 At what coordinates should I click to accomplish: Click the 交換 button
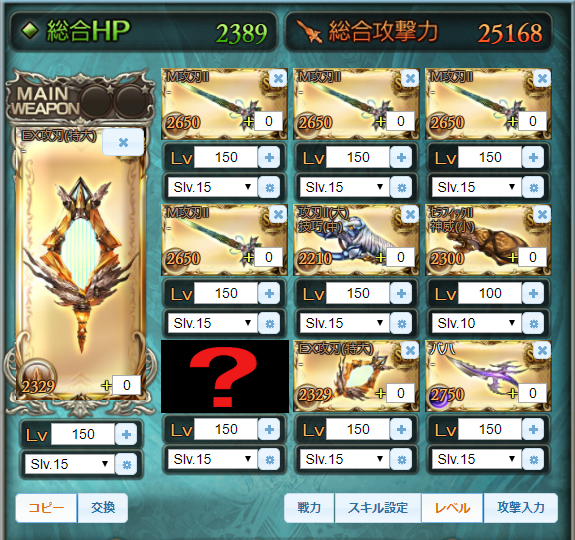pyautogui.click(x=103, y=508)
